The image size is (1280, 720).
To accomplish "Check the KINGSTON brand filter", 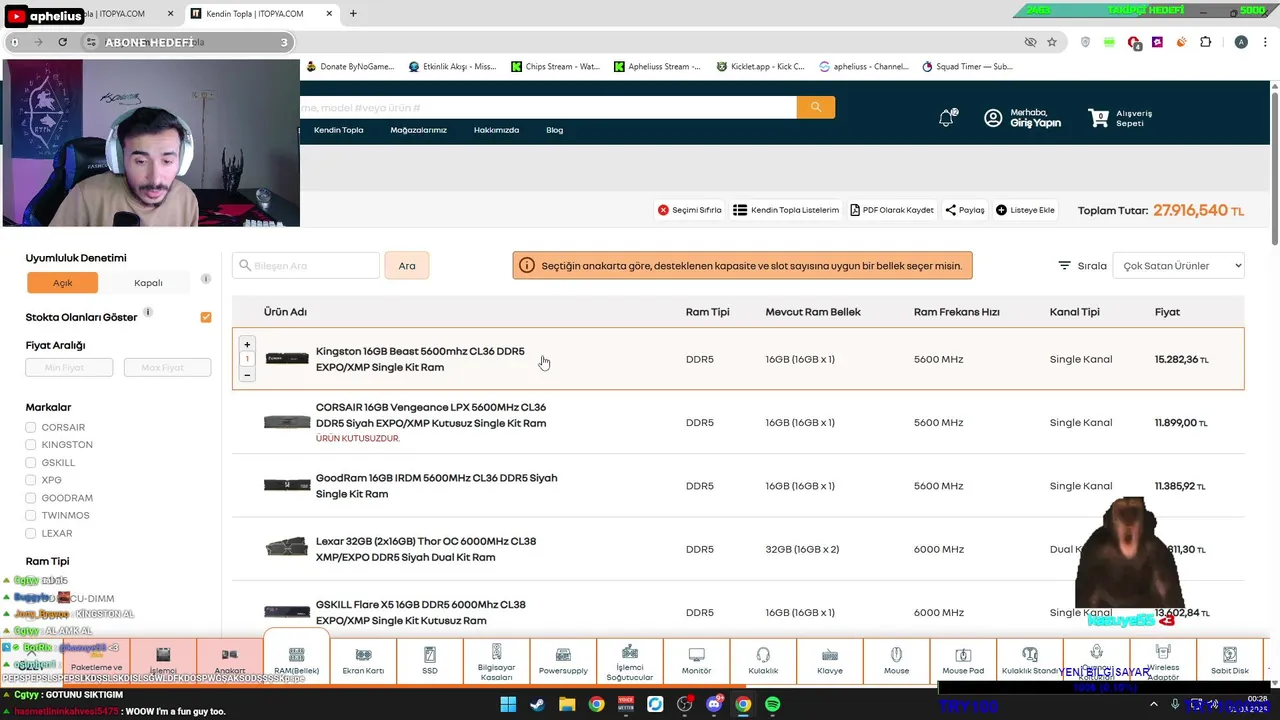I will click(x=31, y=445).
